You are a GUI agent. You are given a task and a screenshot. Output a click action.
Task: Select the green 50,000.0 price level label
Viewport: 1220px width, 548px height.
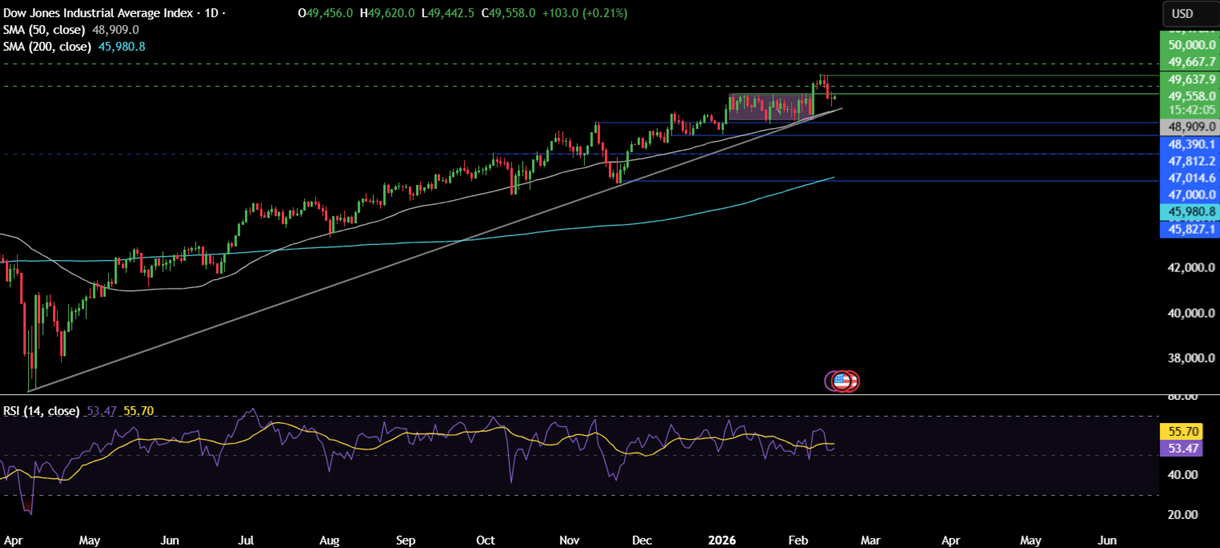(1188, 45)
